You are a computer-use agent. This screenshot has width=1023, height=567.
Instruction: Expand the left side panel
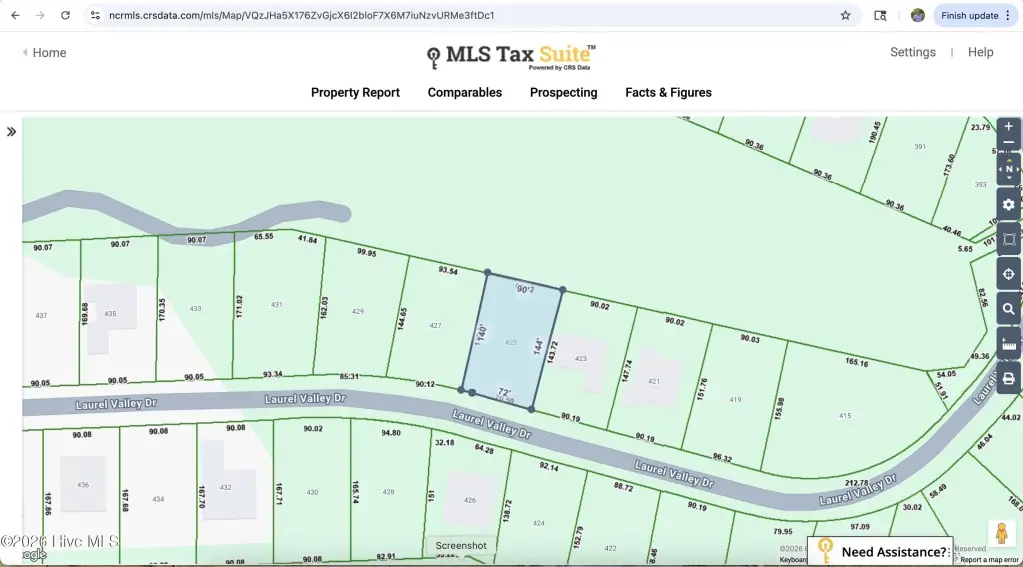point(11,131)
